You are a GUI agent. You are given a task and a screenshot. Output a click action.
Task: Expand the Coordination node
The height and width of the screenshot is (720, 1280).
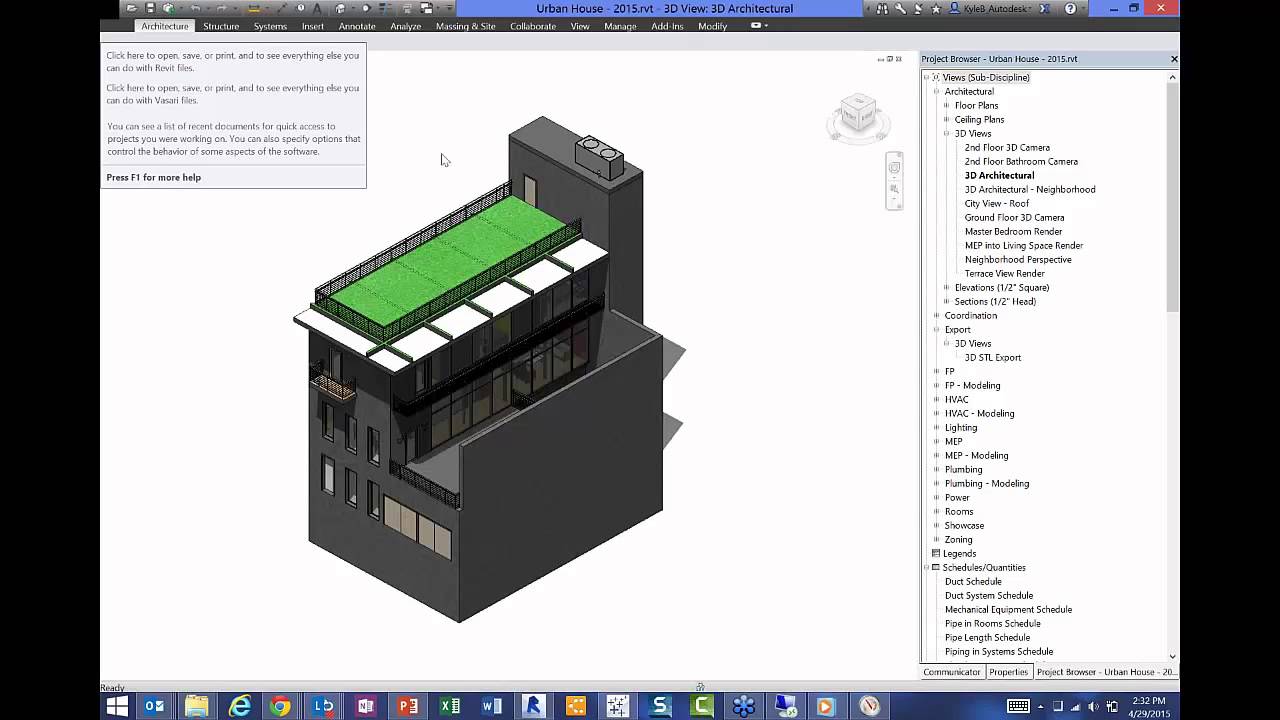937,315
